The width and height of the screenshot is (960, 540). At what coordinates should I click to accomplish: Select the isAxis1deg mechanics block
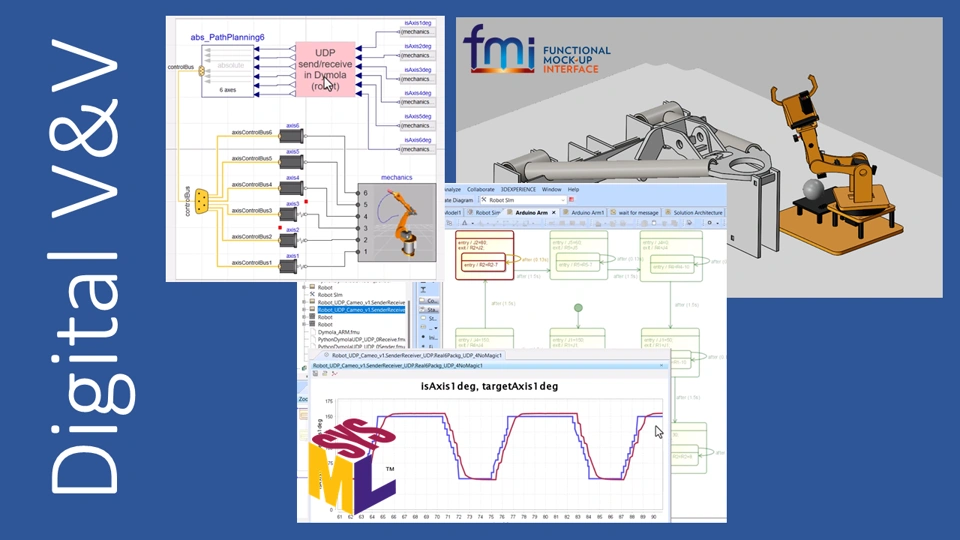pos(417,32)
